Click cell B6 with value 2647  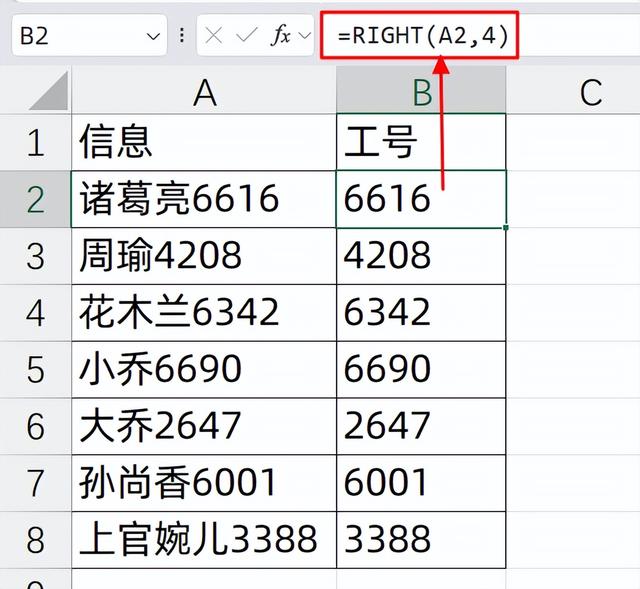421,426
